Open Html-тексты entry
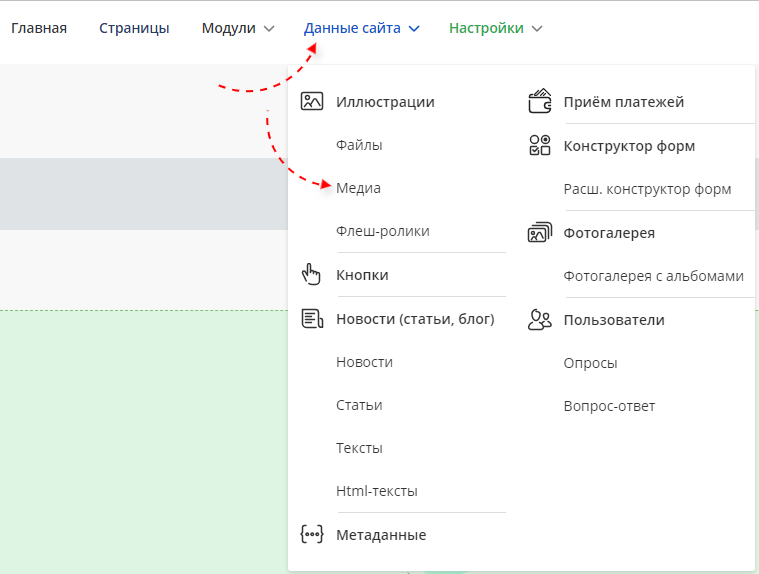The height and width of the screenshot is (574, 759). pos(377,491)
